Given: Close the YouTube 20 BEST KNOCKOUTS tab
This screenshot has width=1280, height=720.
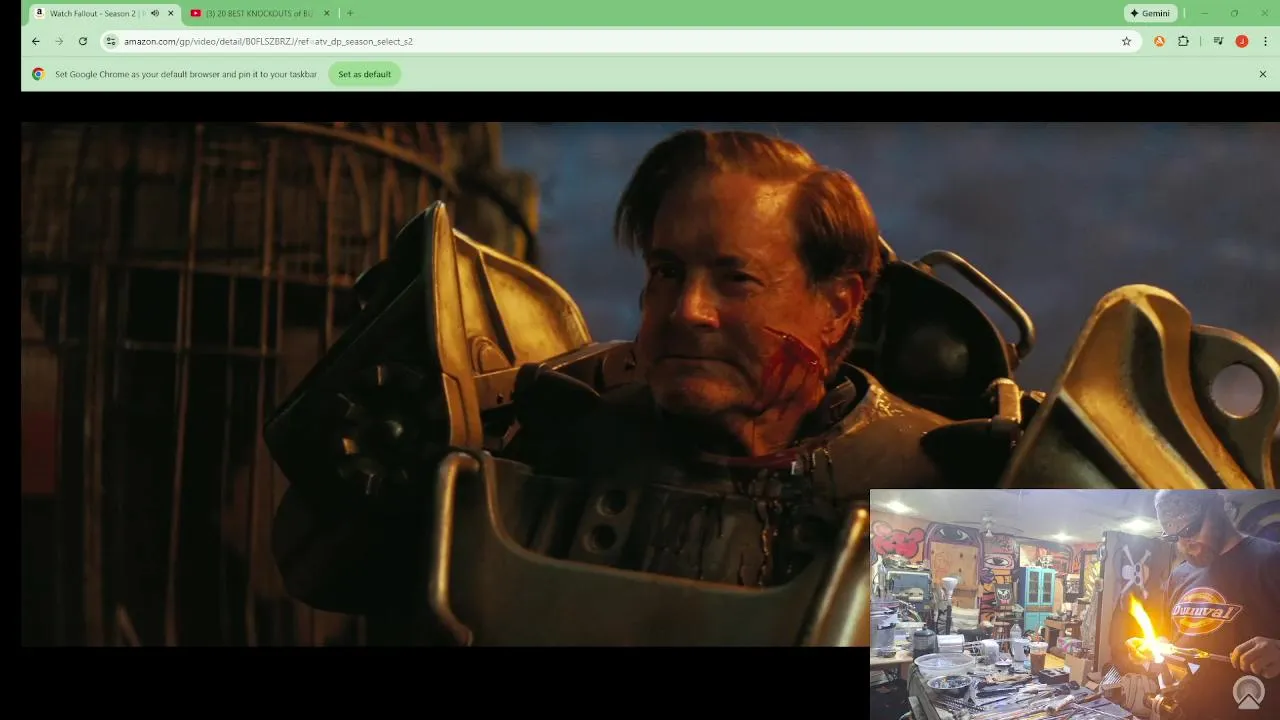Looking at the screenshot, I should (326, 13).
